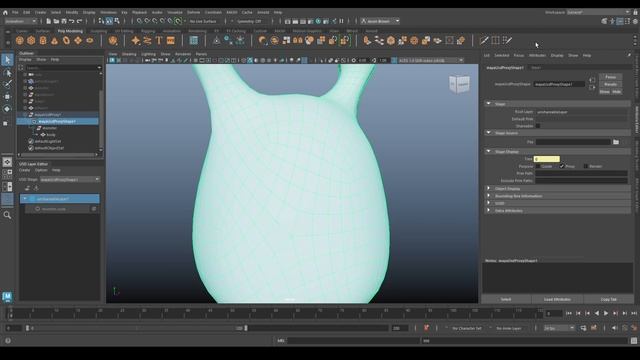640x360 pixels.
Task: Enable the Render purpose checkbox
Action: pyautogui.click(x=586, y=166)
